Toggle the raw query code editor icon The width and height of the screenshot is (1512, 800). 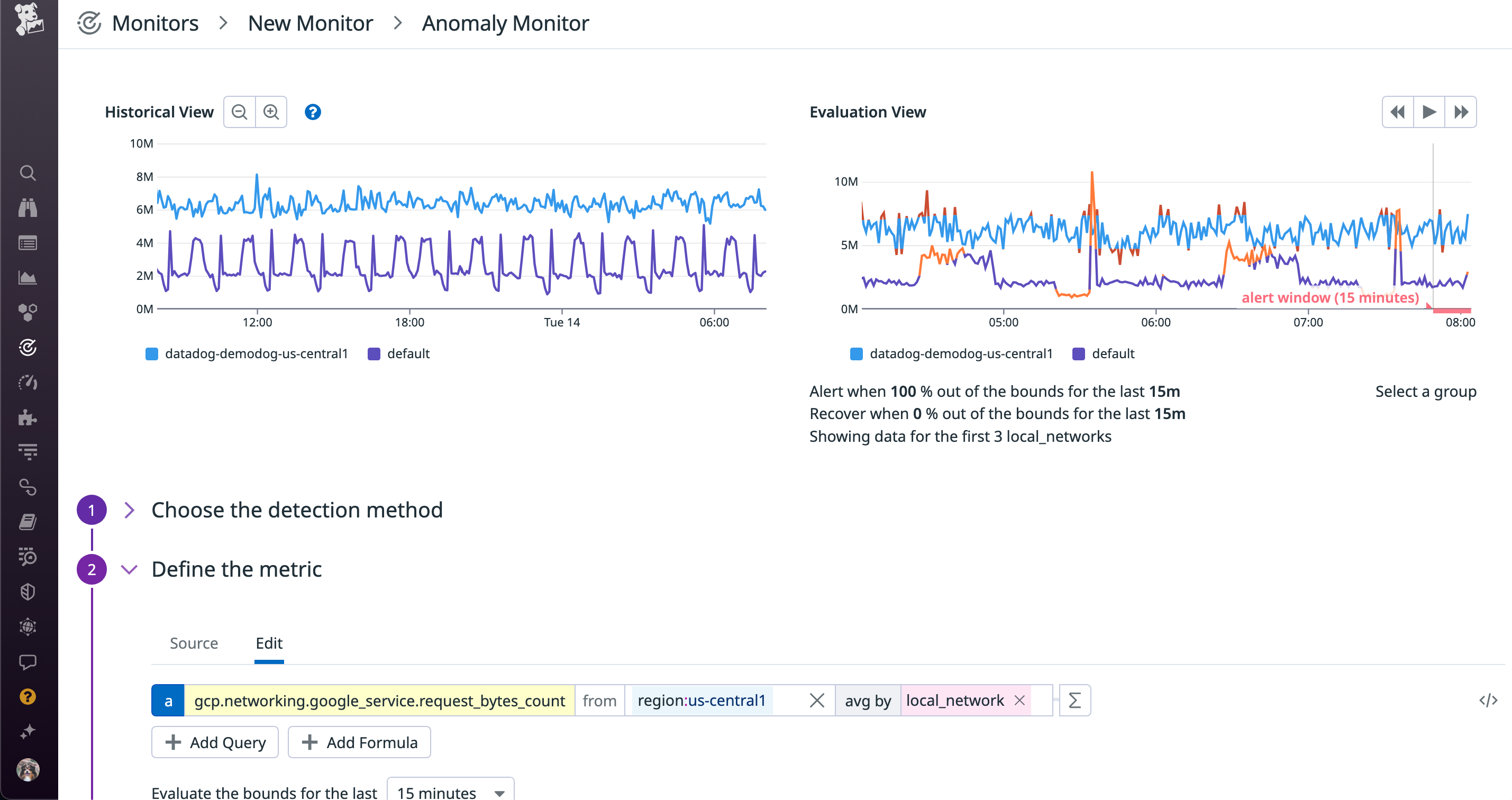[1489, 700]
